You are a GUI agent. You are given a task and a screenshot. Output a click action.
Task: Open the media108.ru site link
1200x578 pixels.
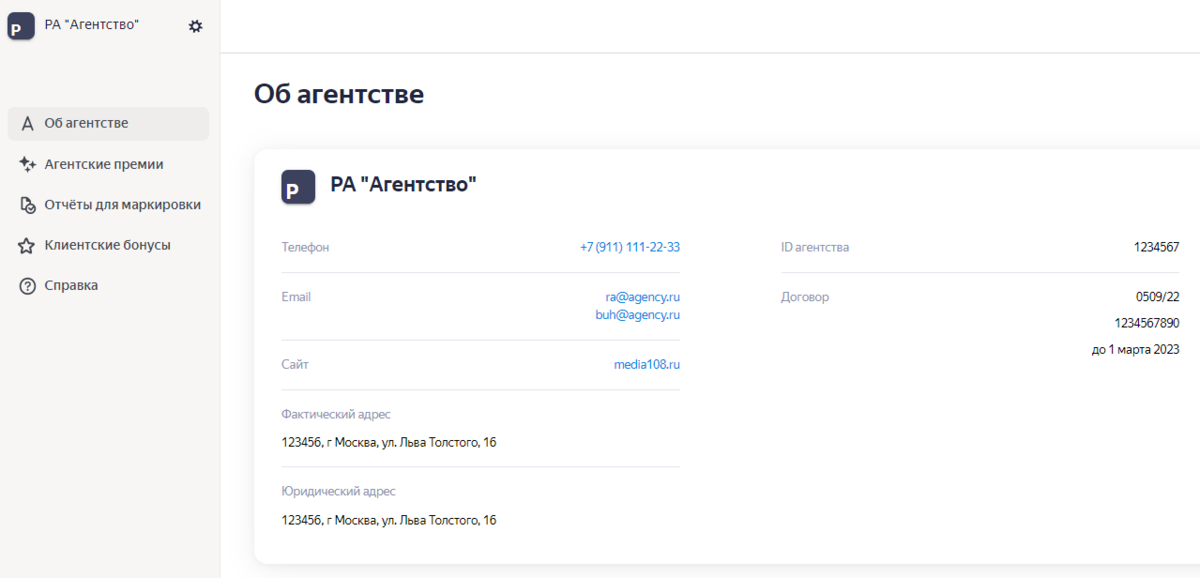pos(647,365)
